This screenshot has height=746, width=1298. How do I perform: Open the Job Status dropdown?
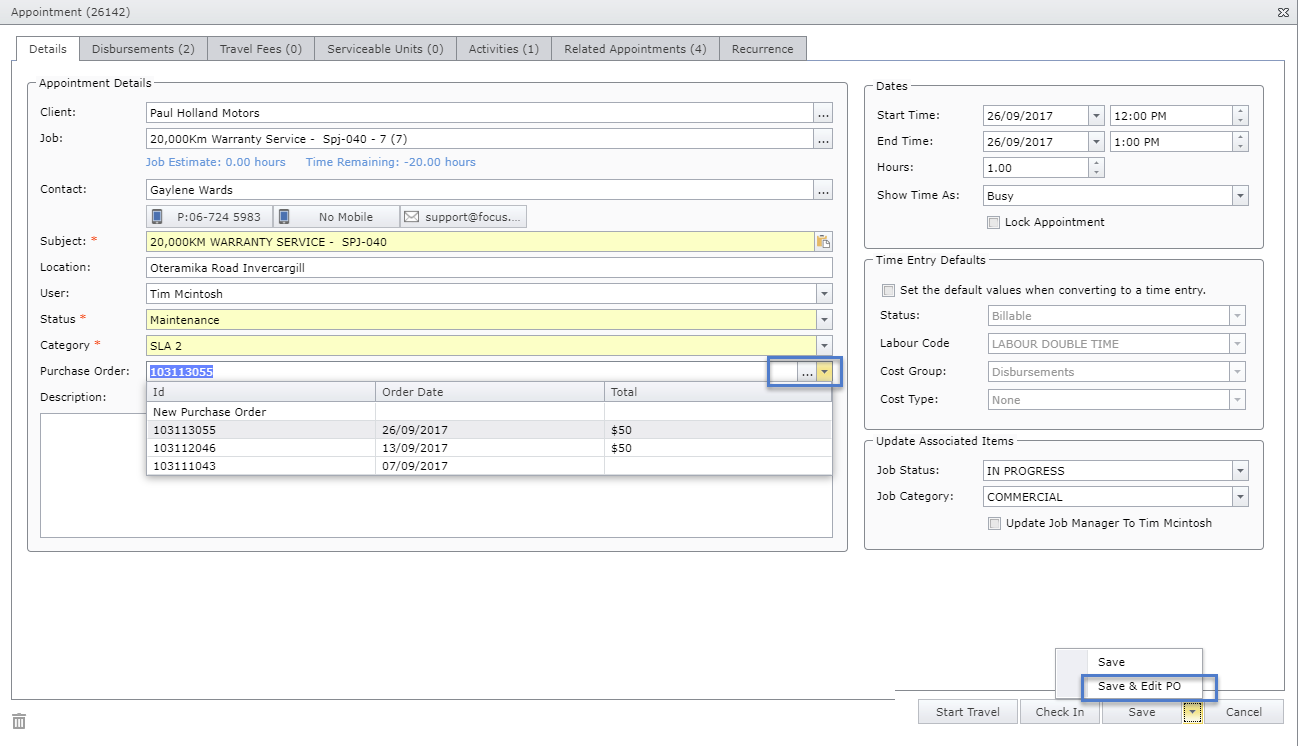click(1240, 471)
